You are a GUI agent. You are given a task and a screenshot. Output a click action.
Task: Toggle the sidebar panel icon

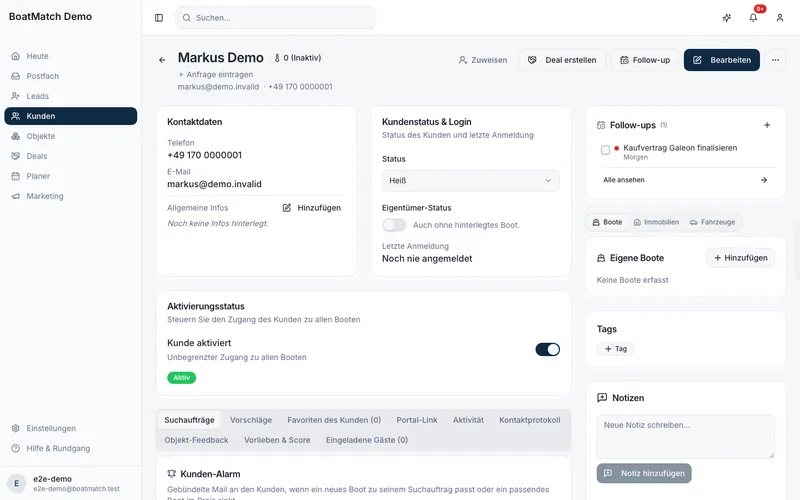(159, 18)
